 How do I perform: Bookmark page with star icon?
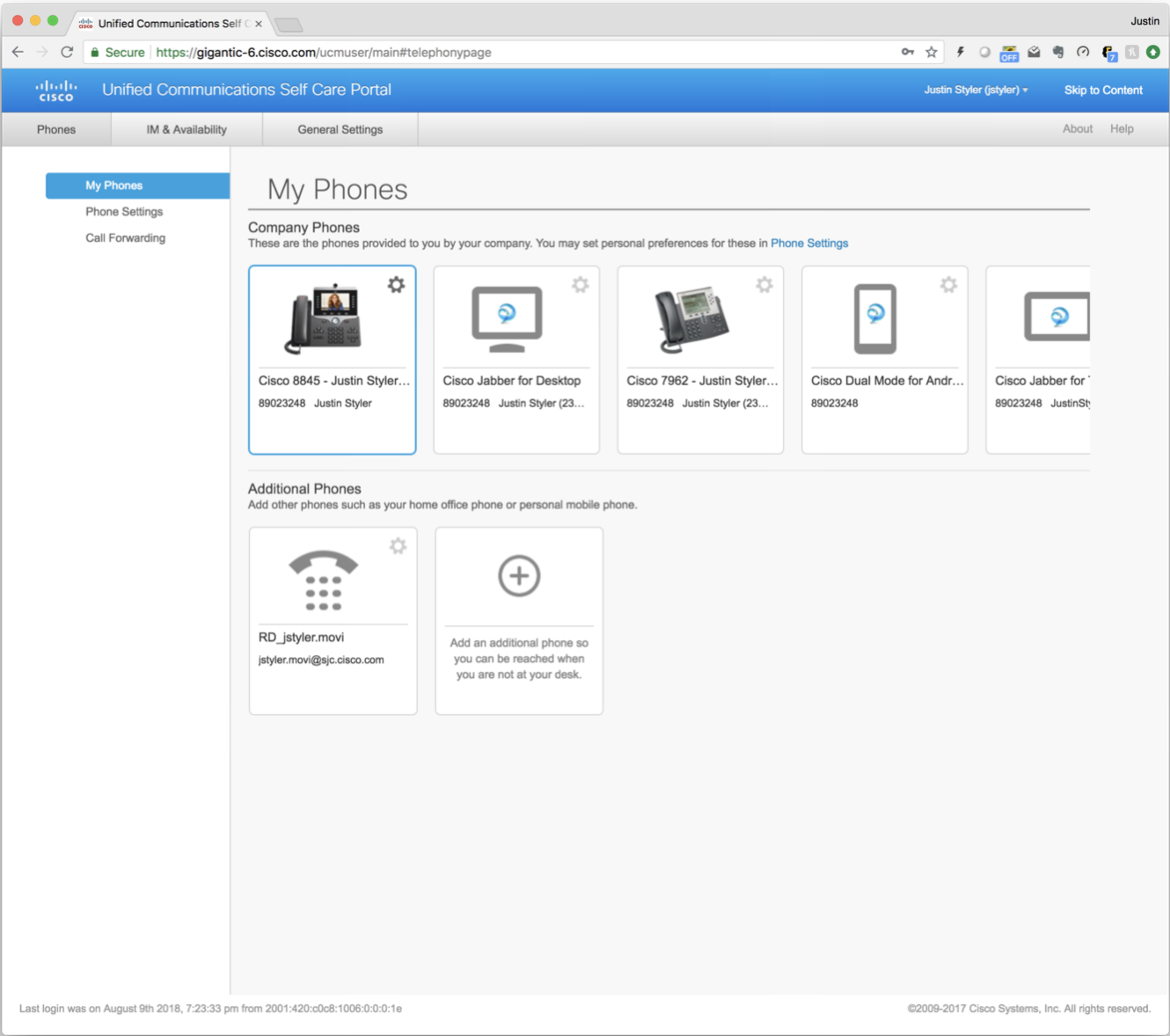(932, 52)
